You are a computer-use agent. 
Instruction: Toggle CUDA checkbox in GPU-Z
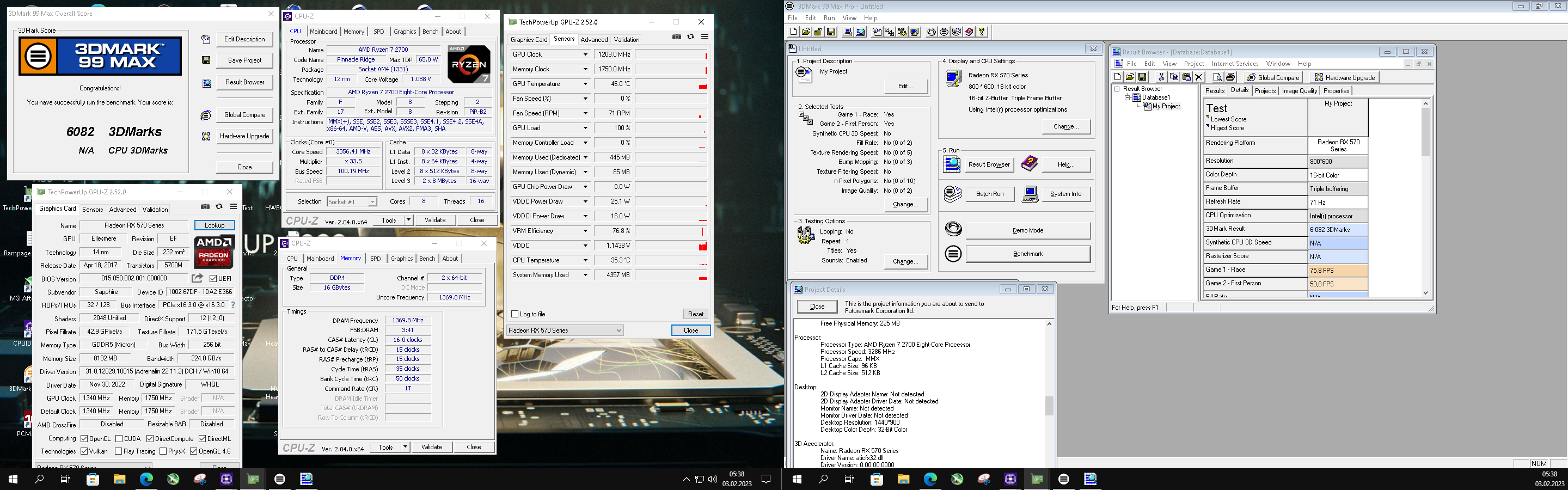(x=119, y=438)
